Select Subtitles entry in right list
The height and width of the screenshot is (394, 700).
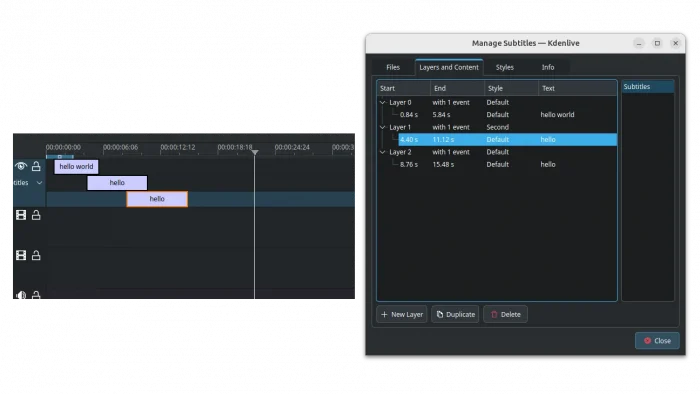648,87
